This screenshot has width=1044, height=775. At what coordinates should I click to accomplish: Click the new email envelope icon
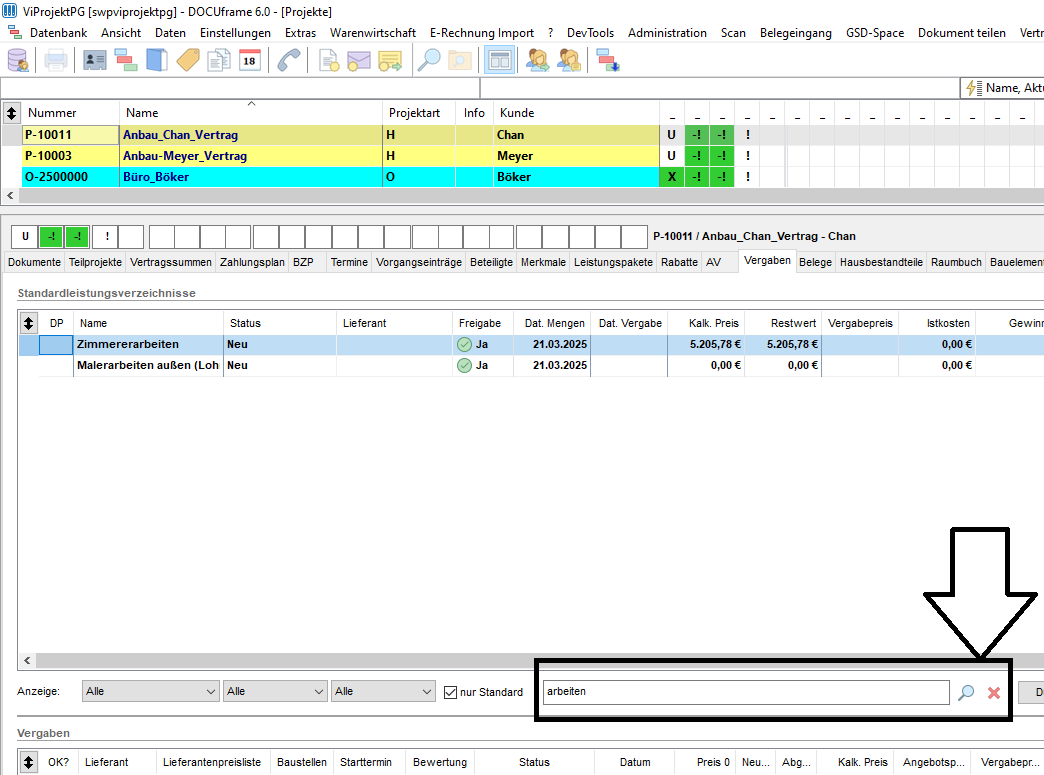coord(359,61)
